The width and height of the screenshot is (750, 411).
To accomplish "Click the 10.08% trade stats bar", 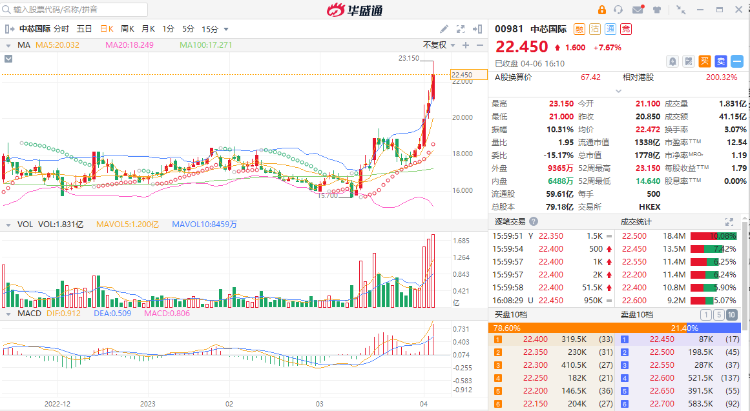I will pos(713,236).
